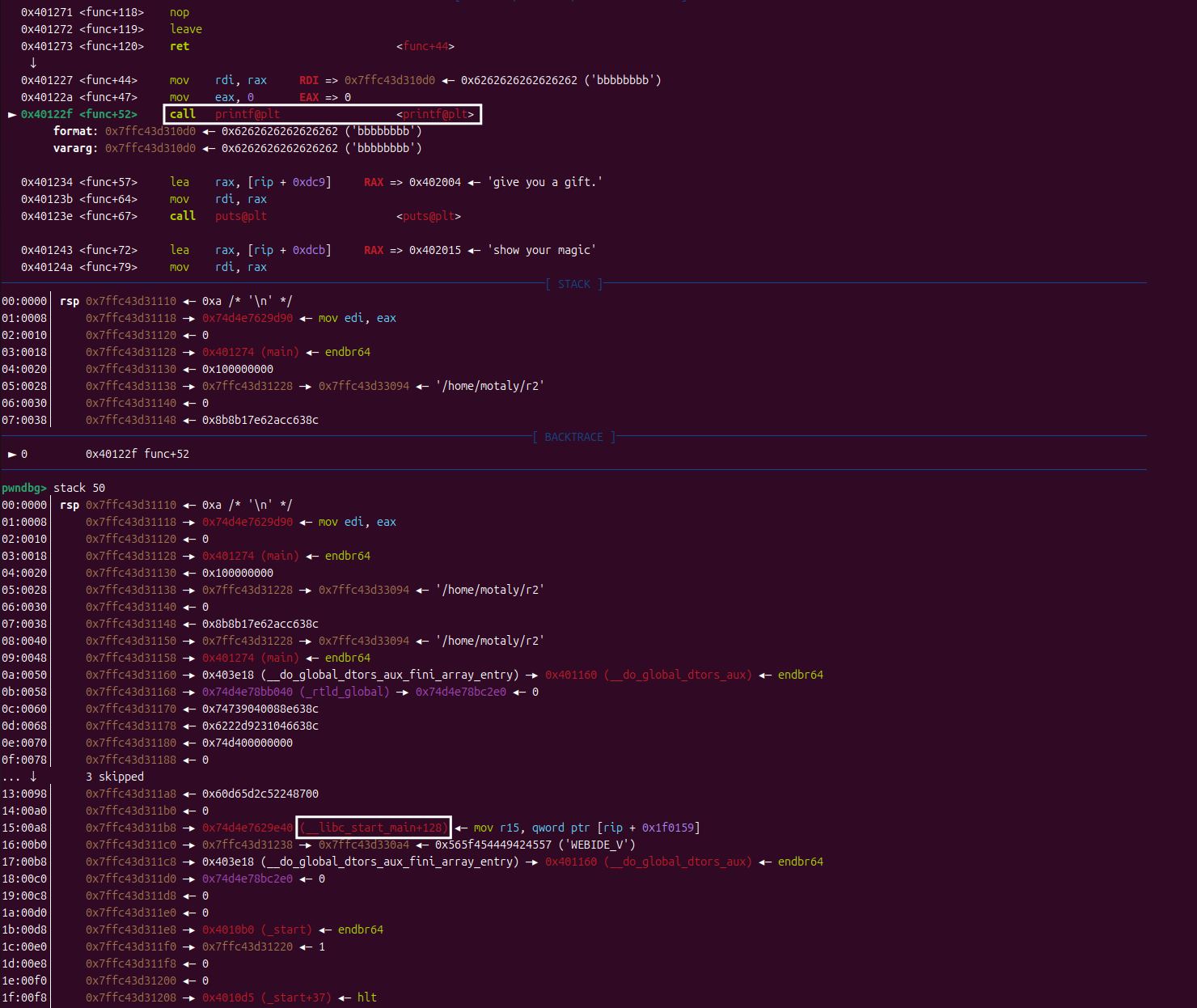Click the boxed __libc_start_main+128 symbol
1197x1008 pixels.
click(x=373, y=828)
